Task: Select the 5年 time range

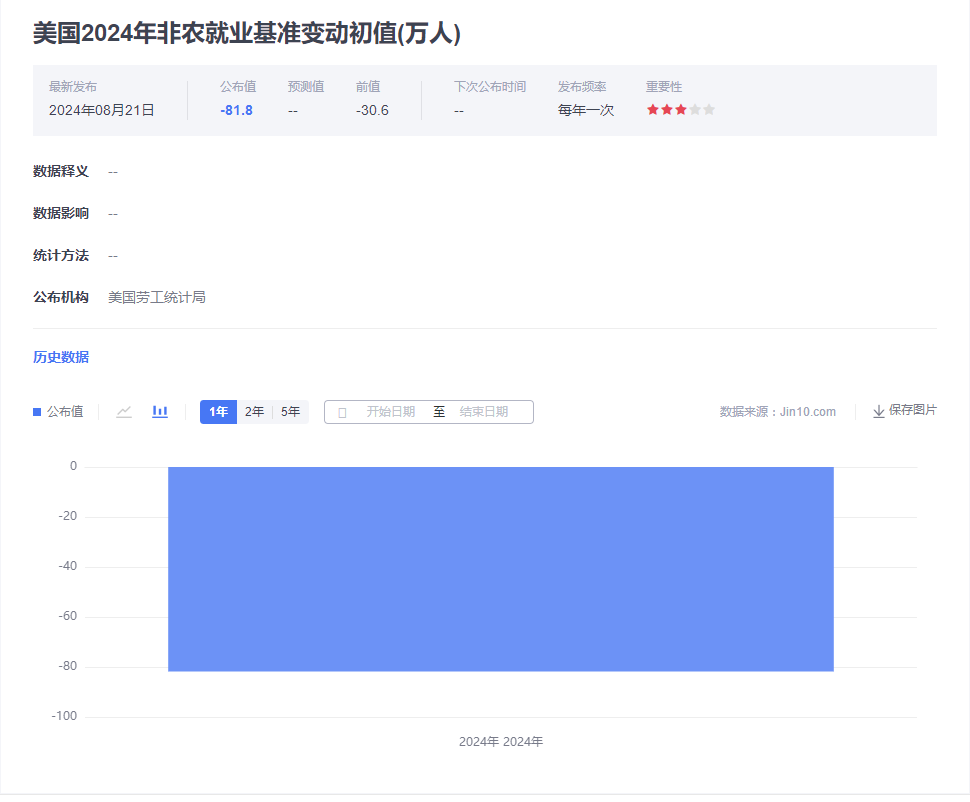Action: 290,412
